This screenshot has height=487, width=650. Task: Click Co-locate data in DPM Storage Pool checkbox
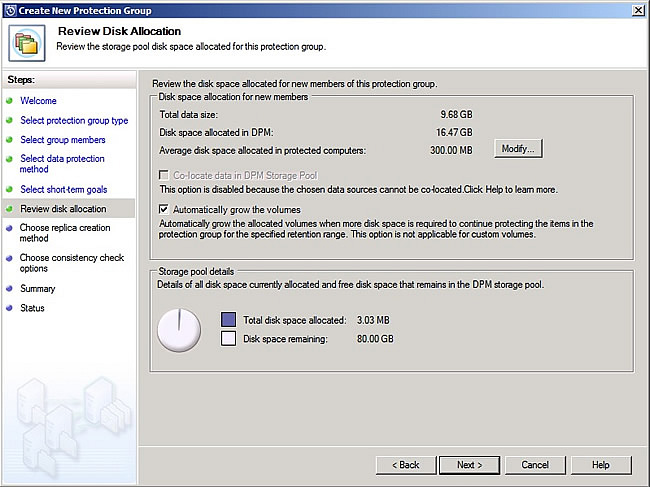(x=165, y=175)
